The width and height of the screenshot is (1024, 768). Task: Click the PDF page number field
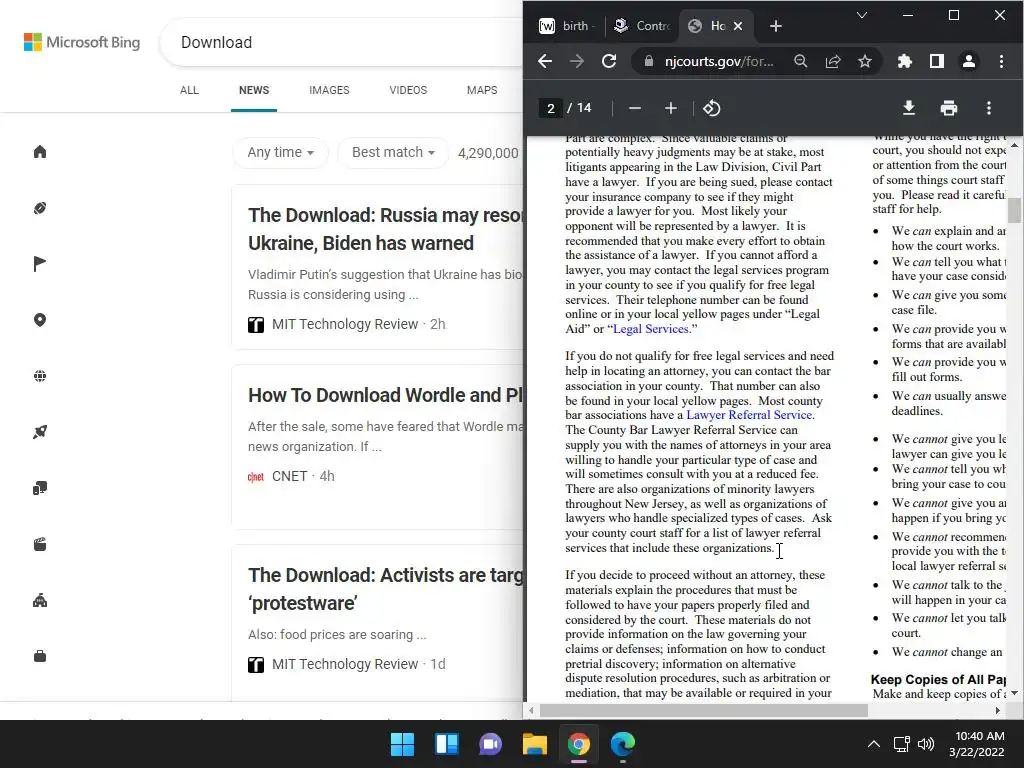[551, 108]
